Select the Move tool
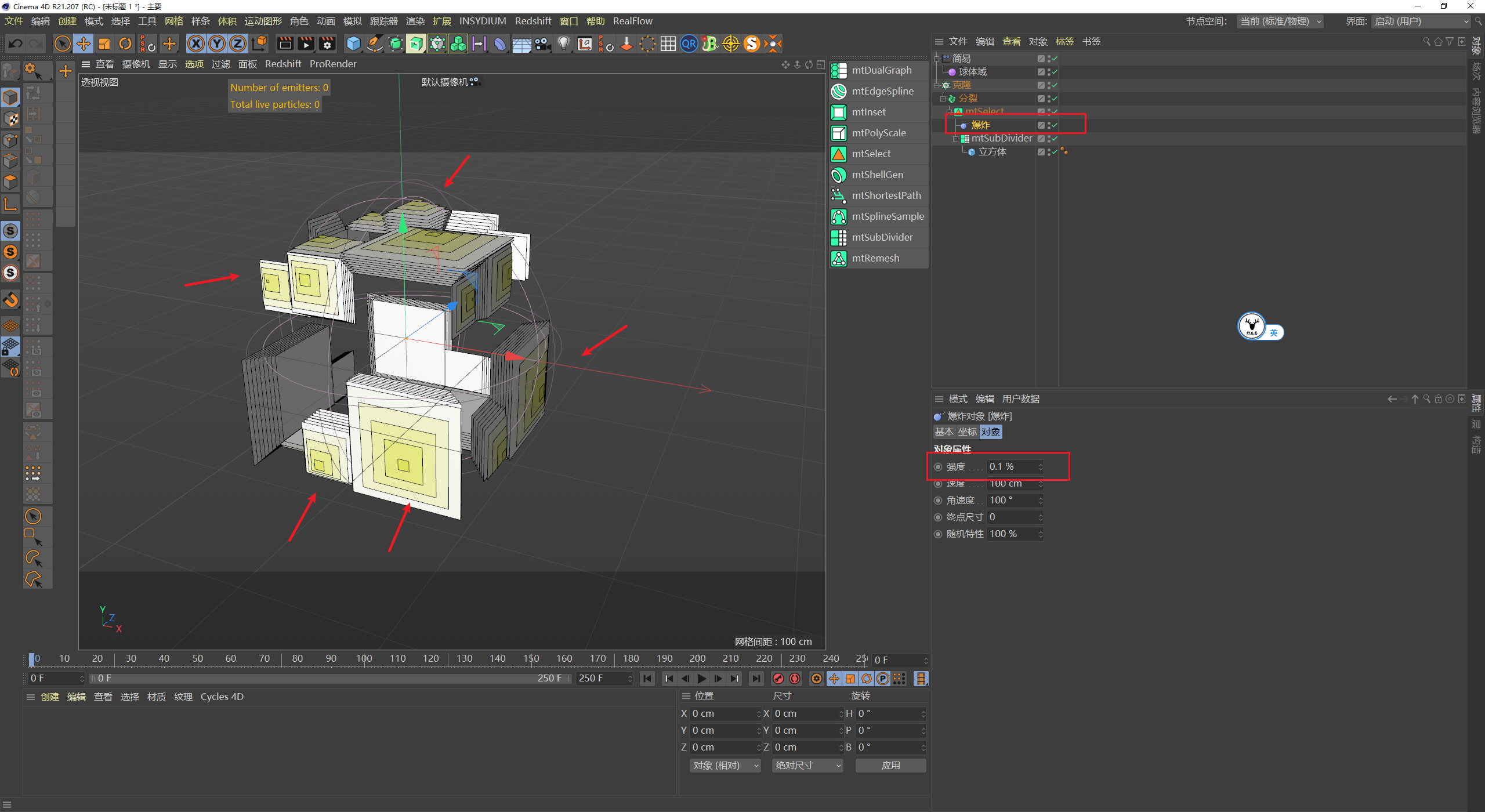The height and width of the screenshot is (812, 1485). (84, 43)
